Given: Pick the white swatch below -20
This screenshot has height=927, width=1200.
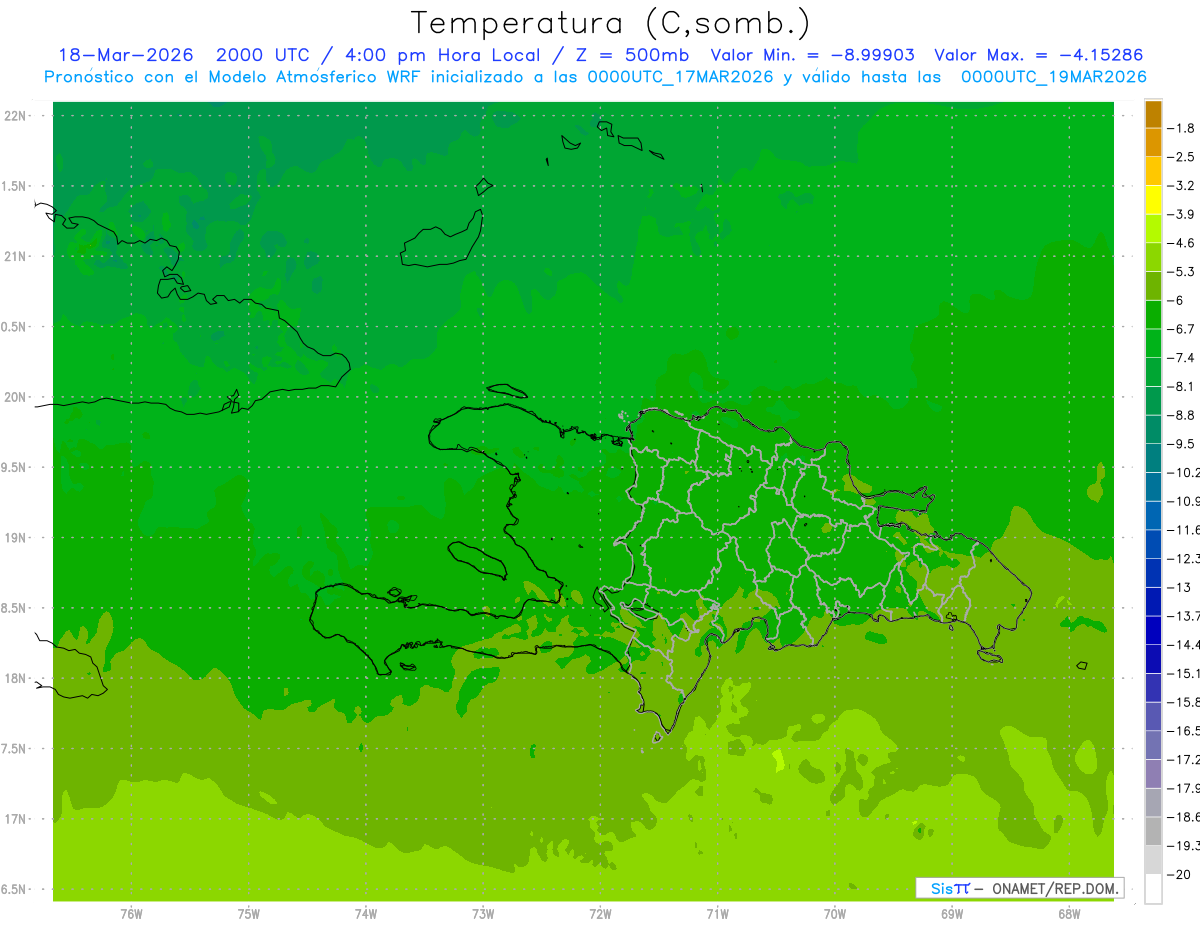Looking at the screenshot, I should click(x=1153, y=889).
